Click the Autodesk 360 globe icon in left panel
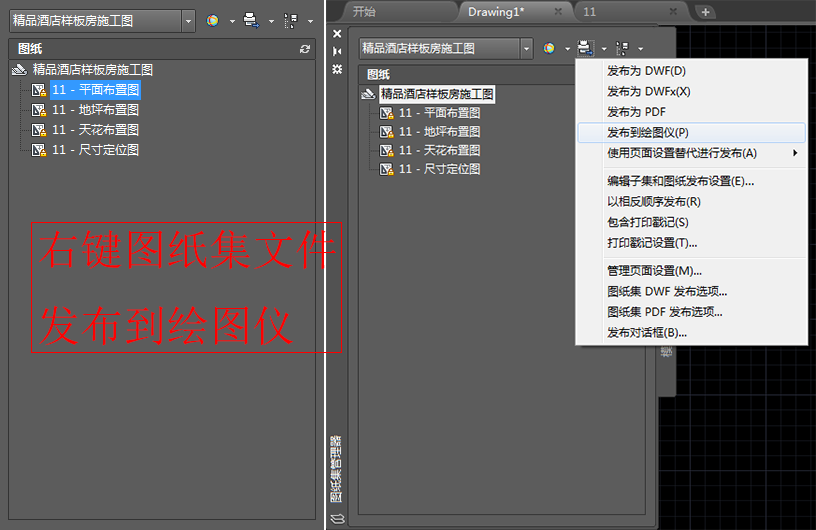Viewport: 816px width, 530px height. tap(213, 20)
